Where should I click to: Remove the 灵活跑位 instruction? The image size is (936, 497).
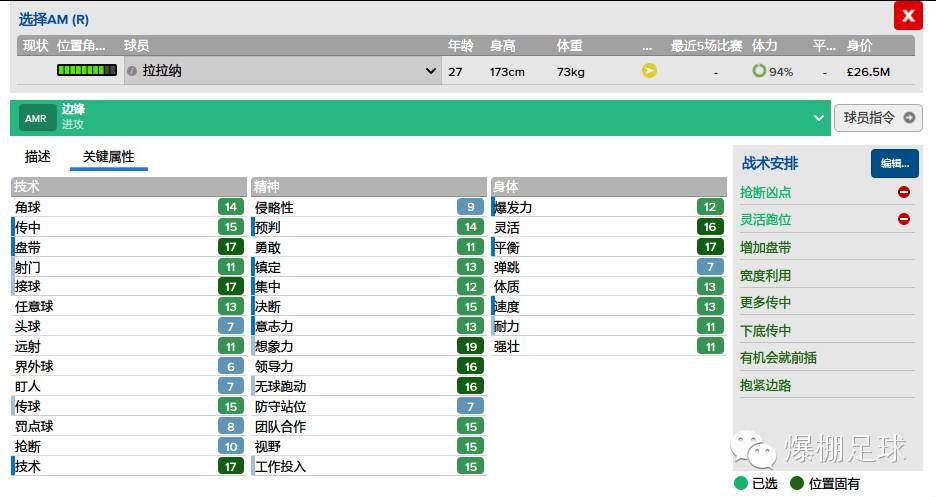(x=904, y=220)
